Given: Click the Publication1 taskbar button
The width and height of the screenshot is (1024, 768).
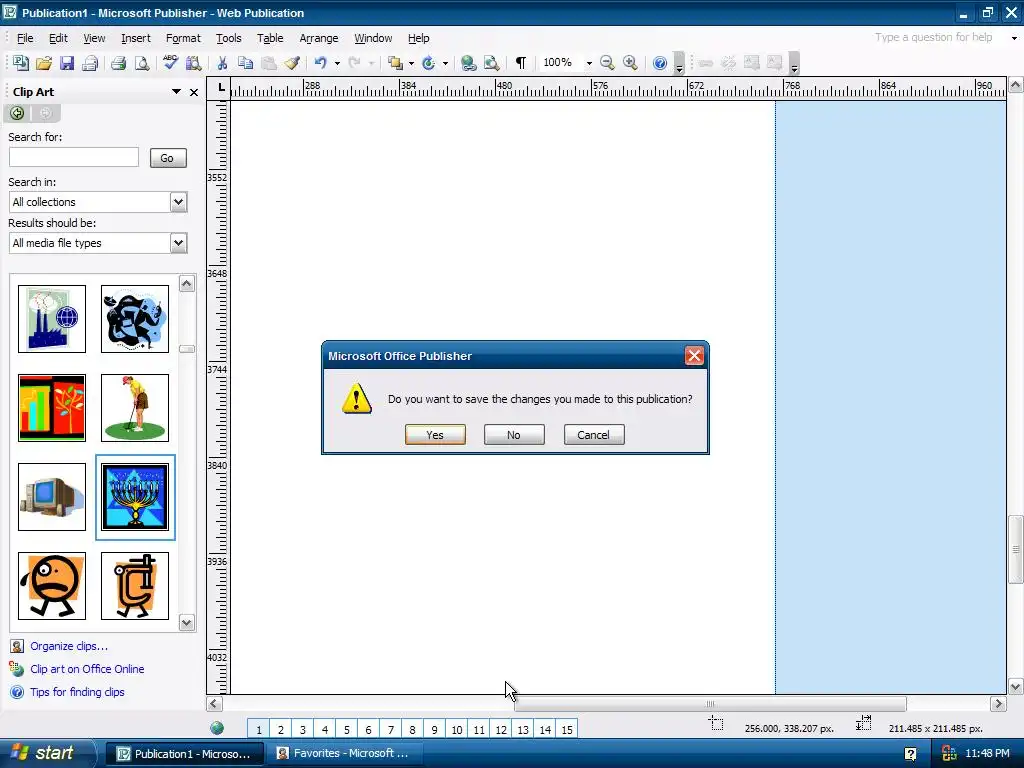Looking at the screenshot, I should point(185,754).
